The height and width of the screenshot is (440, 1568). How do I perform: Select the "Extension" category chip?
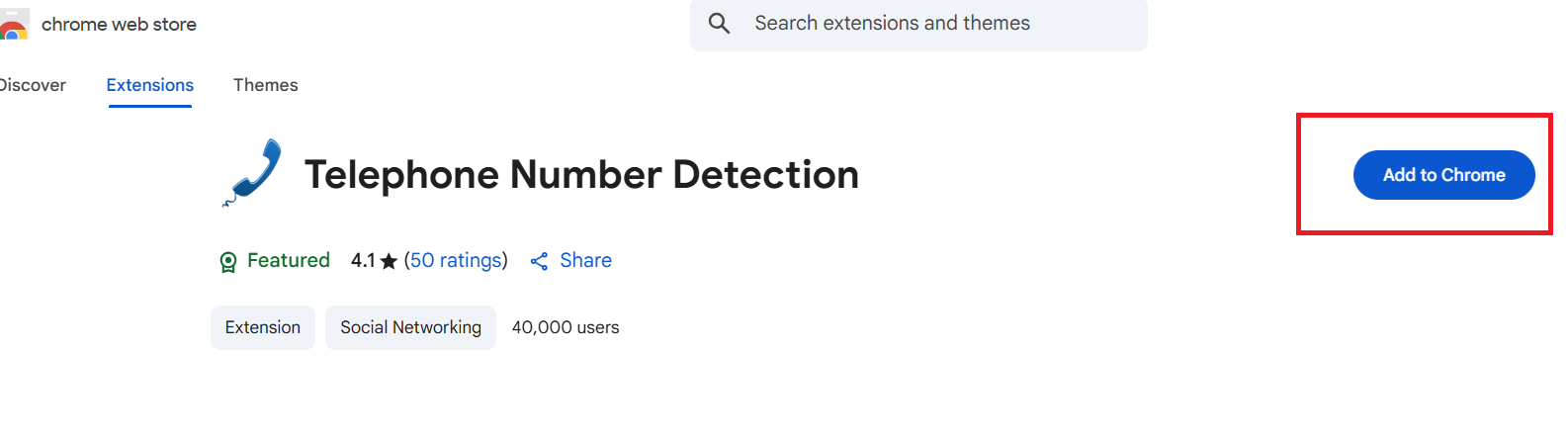point(263,327)
